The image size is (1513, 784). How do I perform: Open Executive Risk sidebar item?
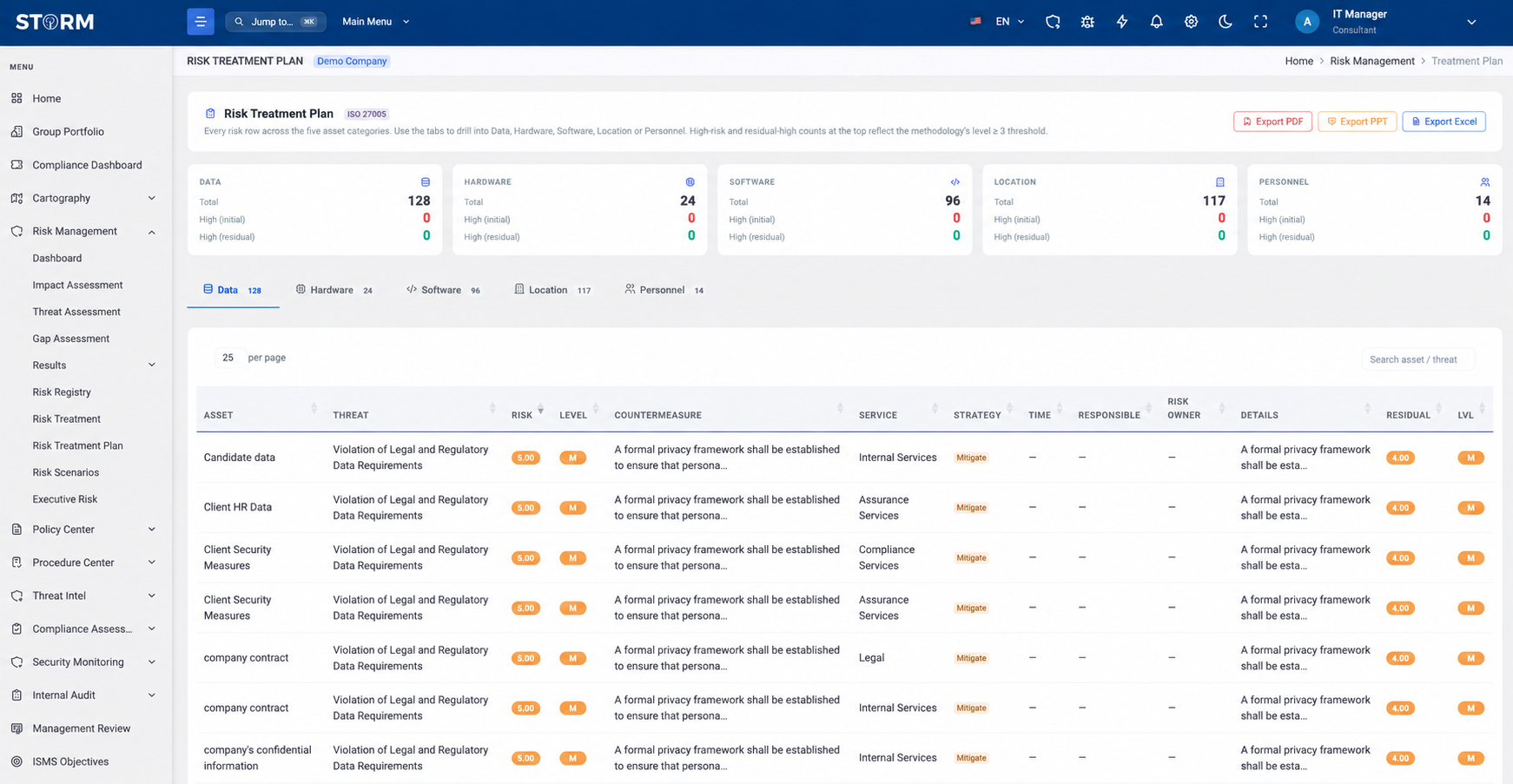[x=65, y=499]
